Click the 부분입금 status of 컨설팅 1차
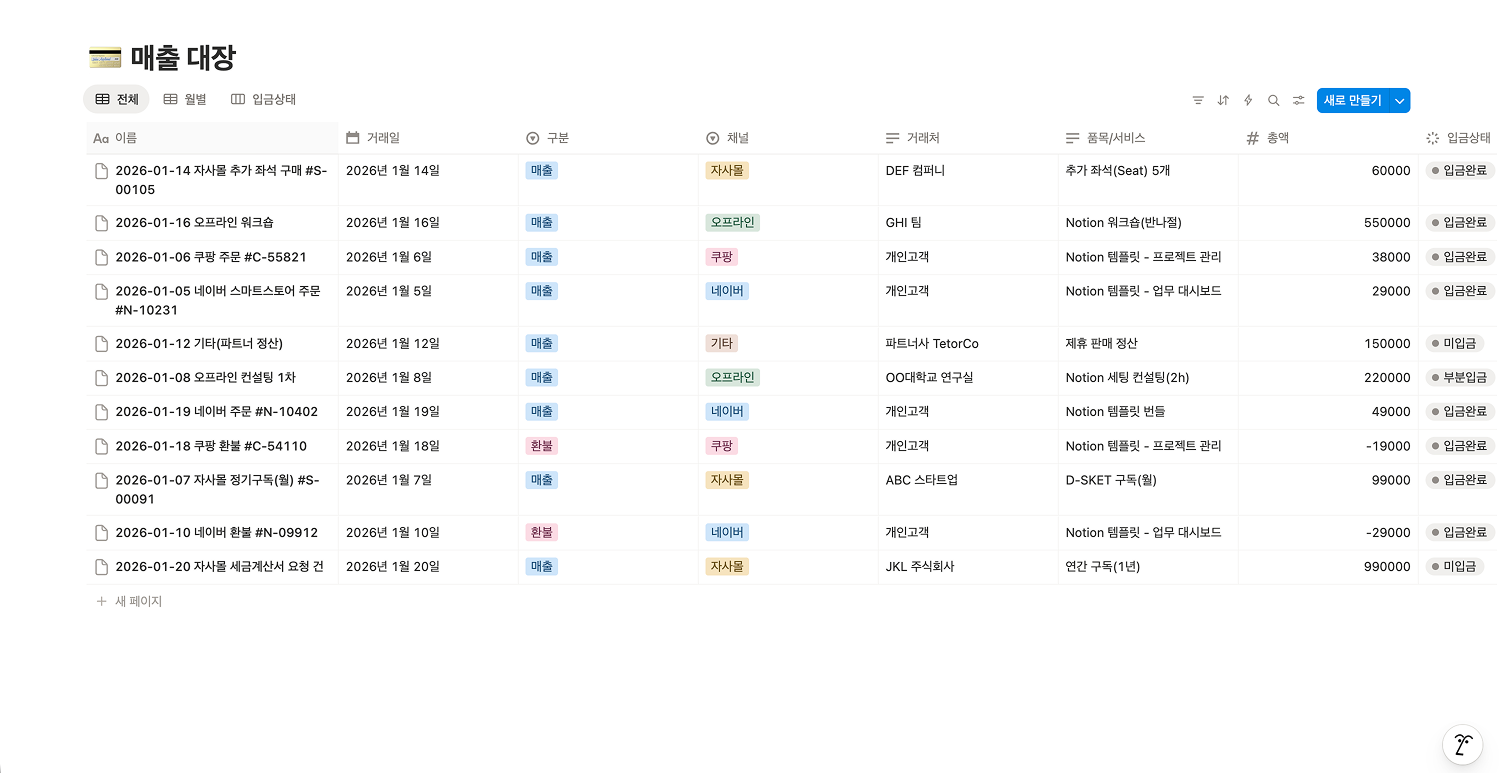 click(1459, 378)
